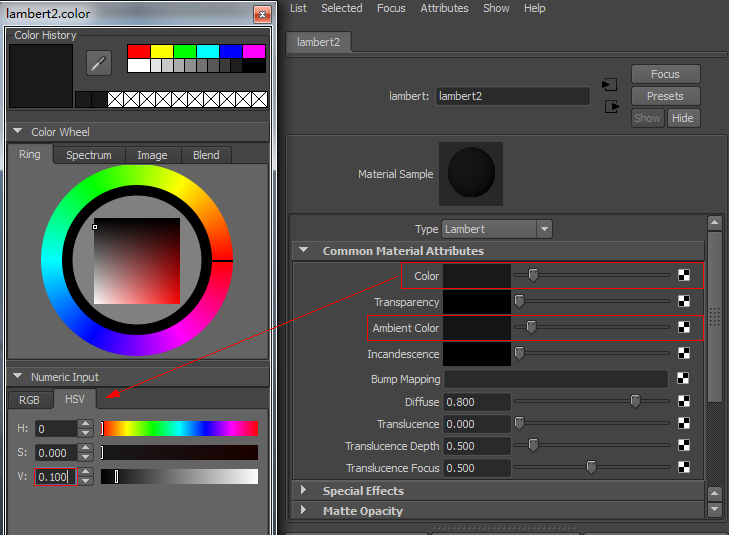Viewport: 729px width, 535px height.
Task: Switch numeric input to RGB tab
Action: 29,400
